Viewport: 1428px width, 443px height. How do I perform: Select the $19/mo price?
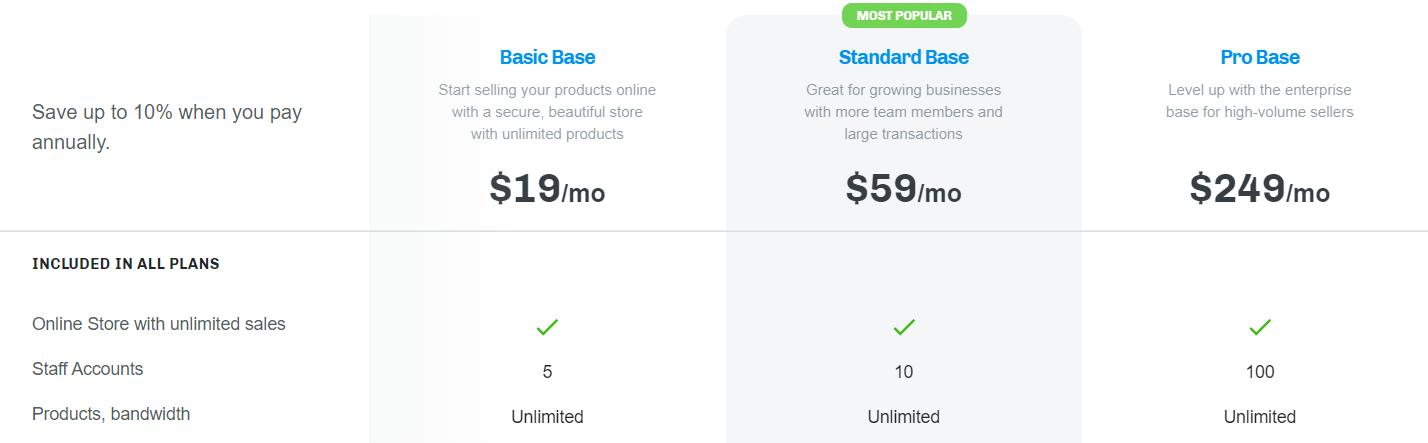click(547, 188)
